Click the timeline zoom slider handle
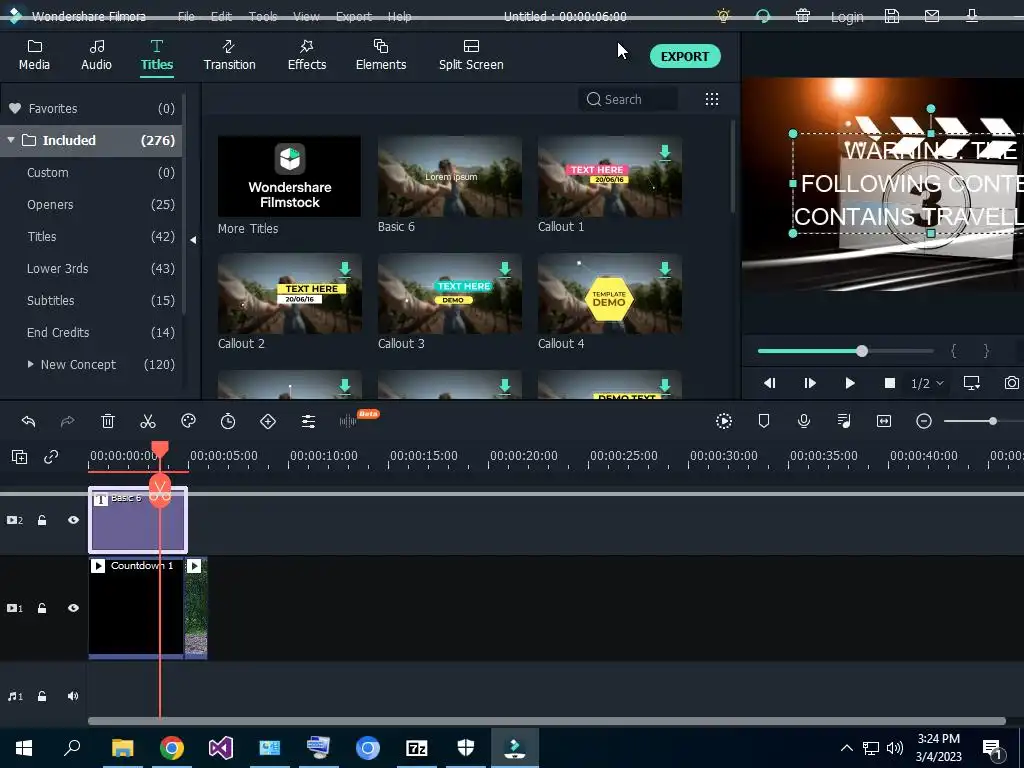 pos(993,421)
